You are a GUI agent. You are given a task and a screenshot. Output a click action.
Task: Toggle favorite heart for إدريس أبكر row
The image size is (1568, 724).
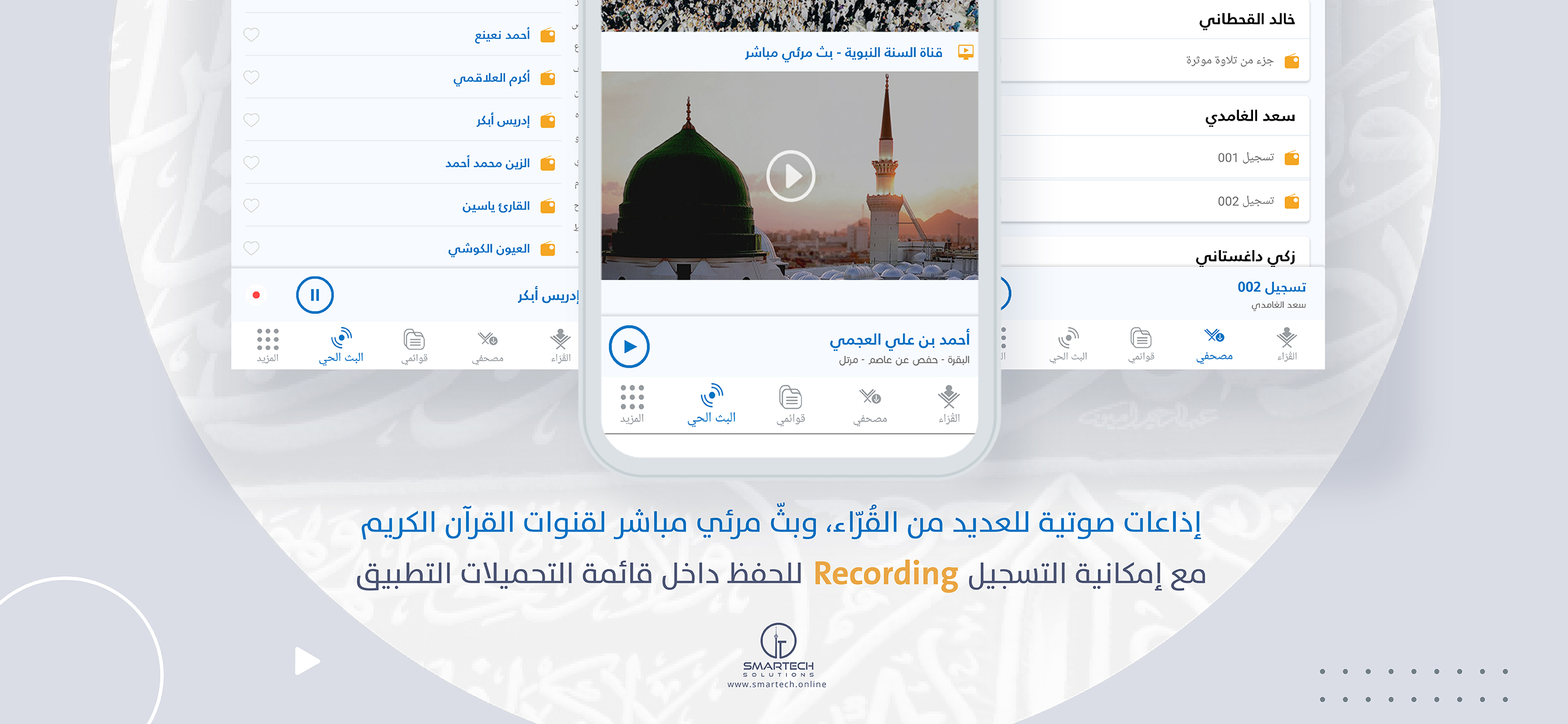(251, 120)
